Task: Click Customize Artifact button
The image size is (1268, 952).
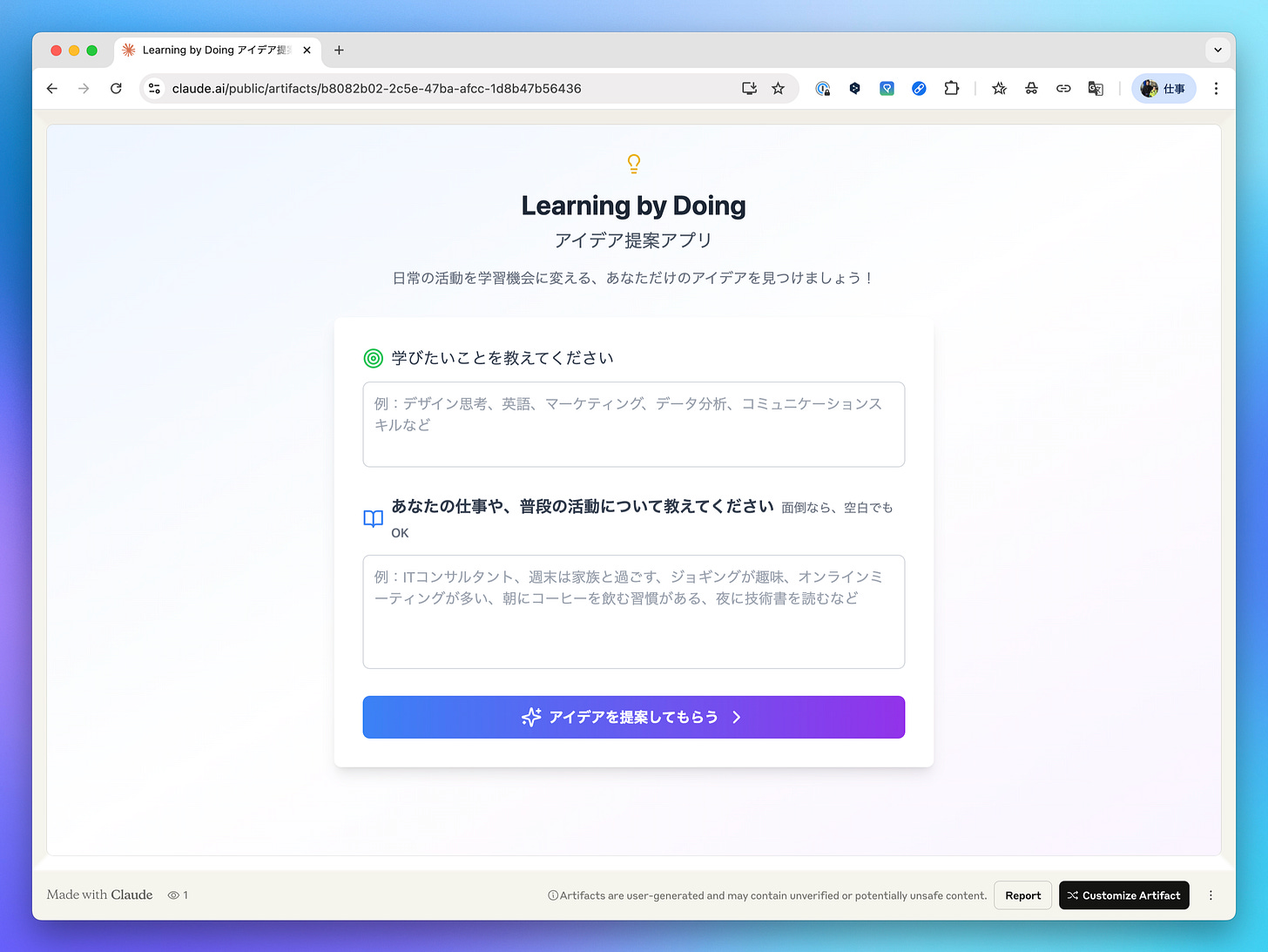Action: point(1123,895)
